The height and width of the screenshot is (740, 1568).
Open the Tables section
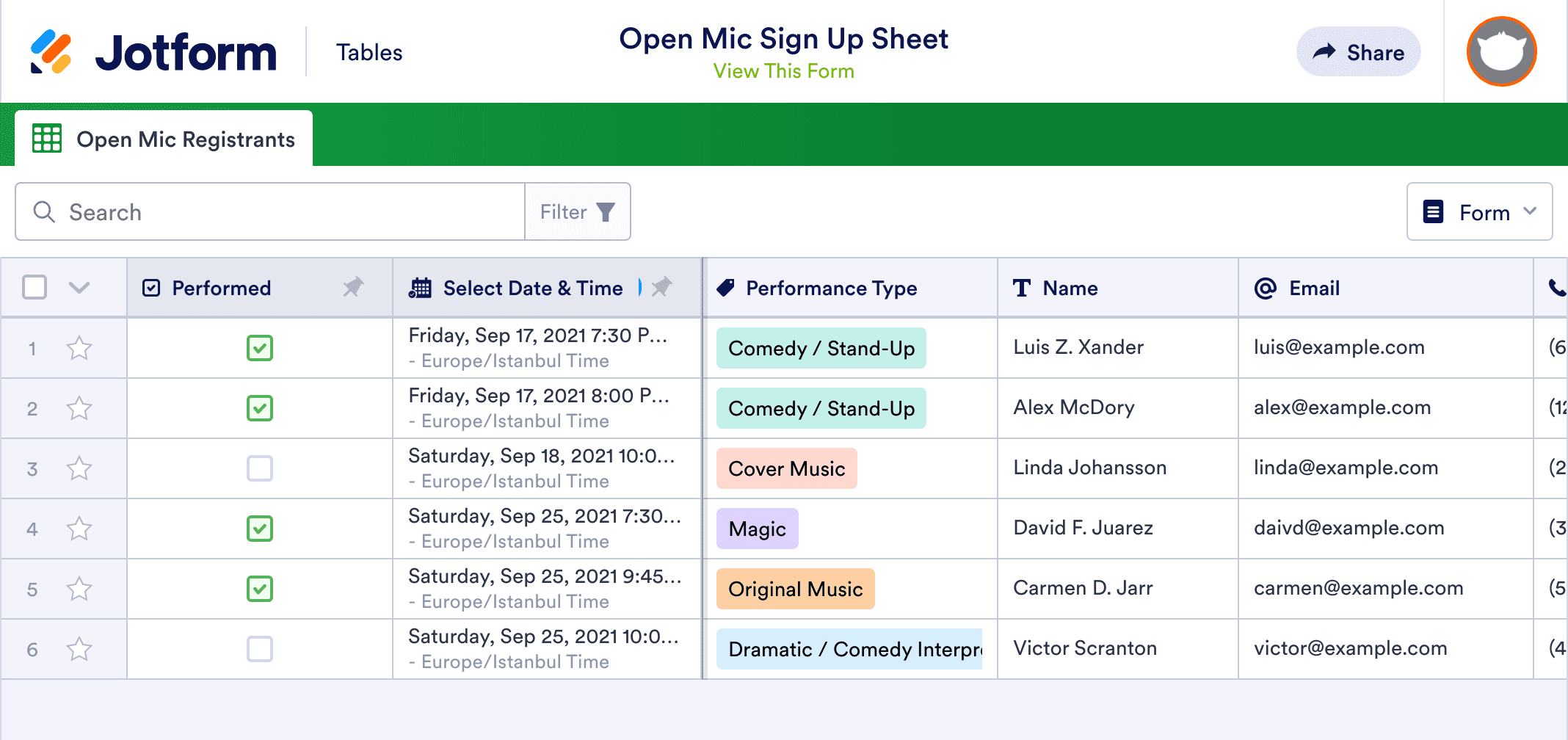click(x=369, y=52)
